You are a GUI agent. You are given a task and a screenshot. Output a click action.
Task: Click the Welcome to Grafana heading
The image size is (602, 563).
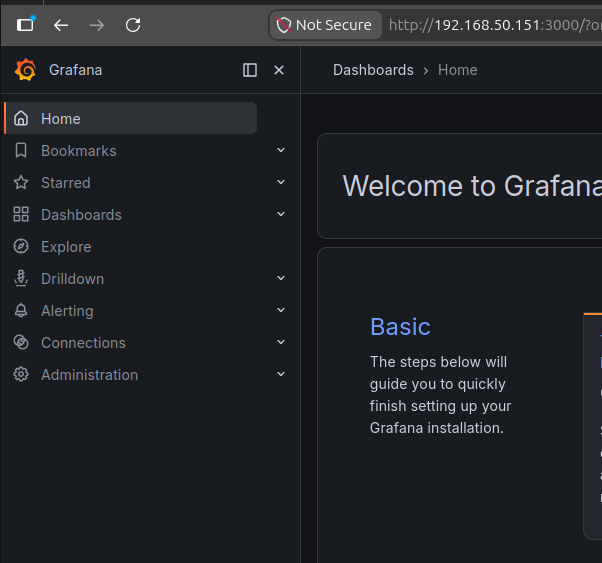pos(472,186)
